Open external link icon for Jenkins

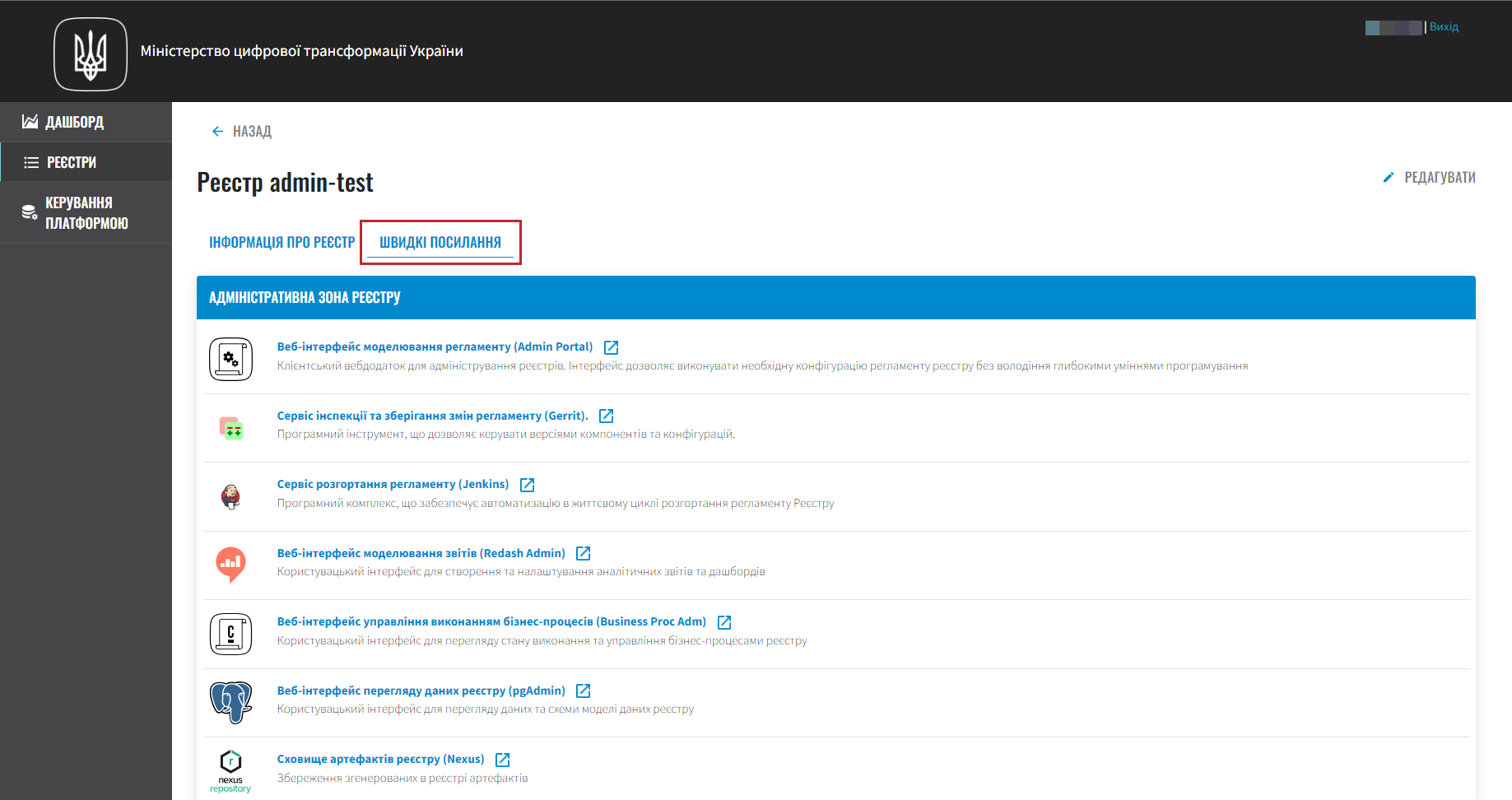pos(528,485)
